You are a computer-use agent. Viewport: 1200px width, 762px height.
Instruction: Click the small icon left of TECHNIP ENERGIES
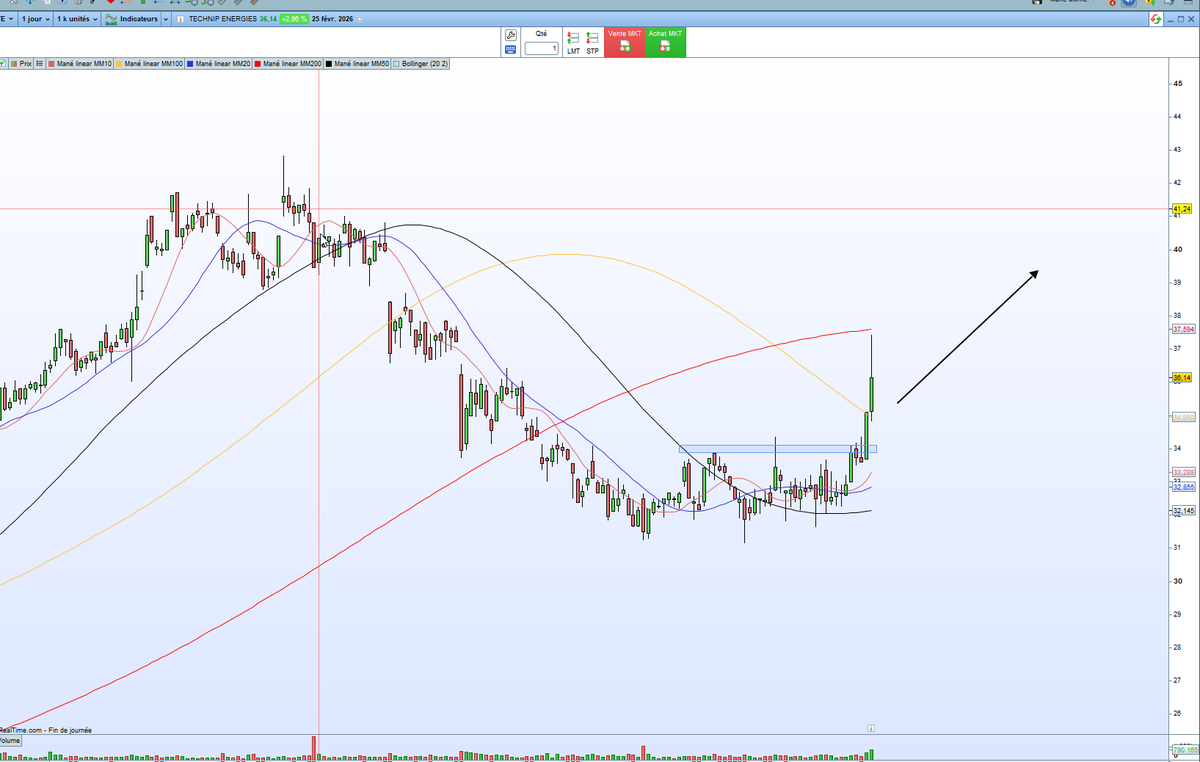pyautogui.click(x=180, y=19)
